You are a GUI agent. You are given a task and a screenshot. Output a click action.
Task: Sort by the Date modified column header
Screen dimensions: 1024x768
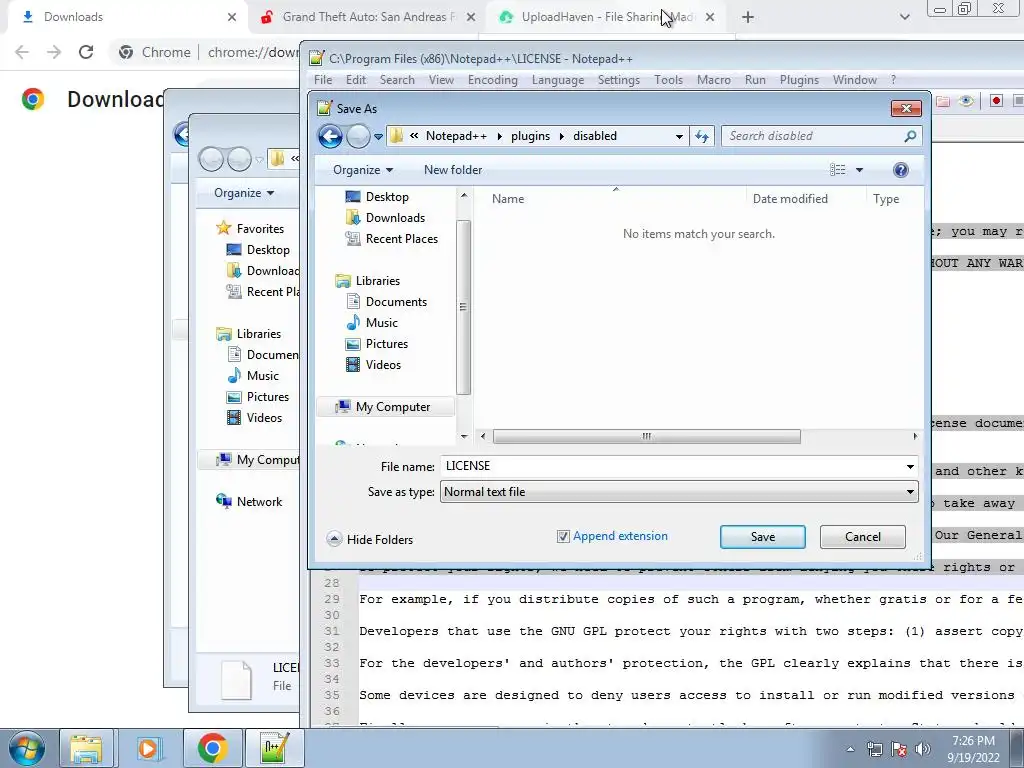790,199
